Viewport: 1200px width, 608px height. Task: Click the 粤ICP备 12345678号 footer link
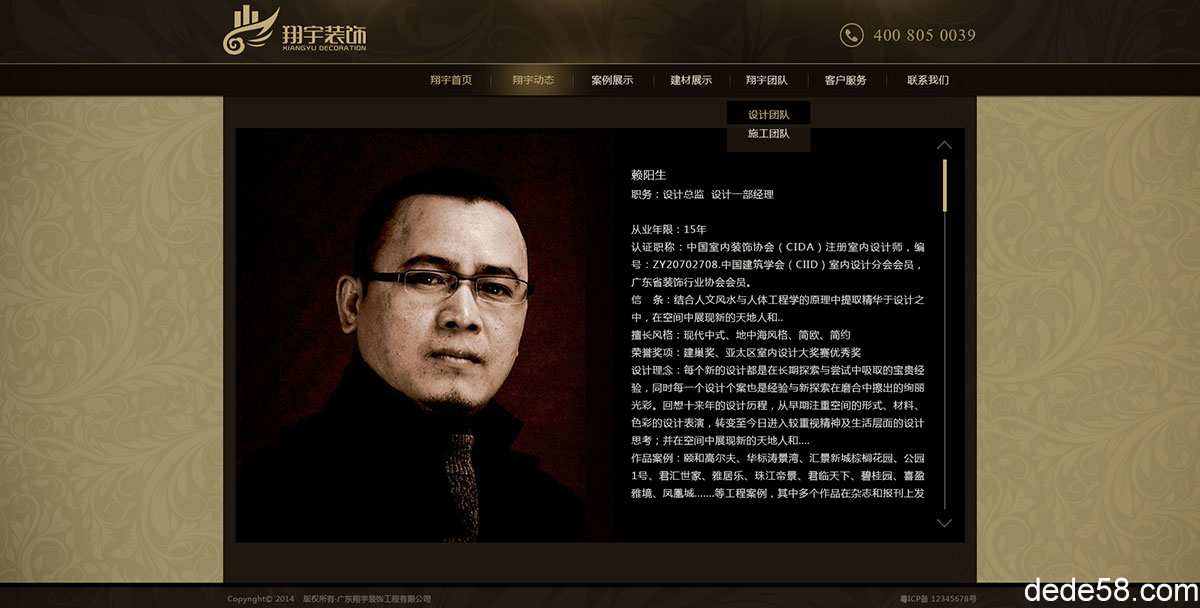click(x=938, y=599)
